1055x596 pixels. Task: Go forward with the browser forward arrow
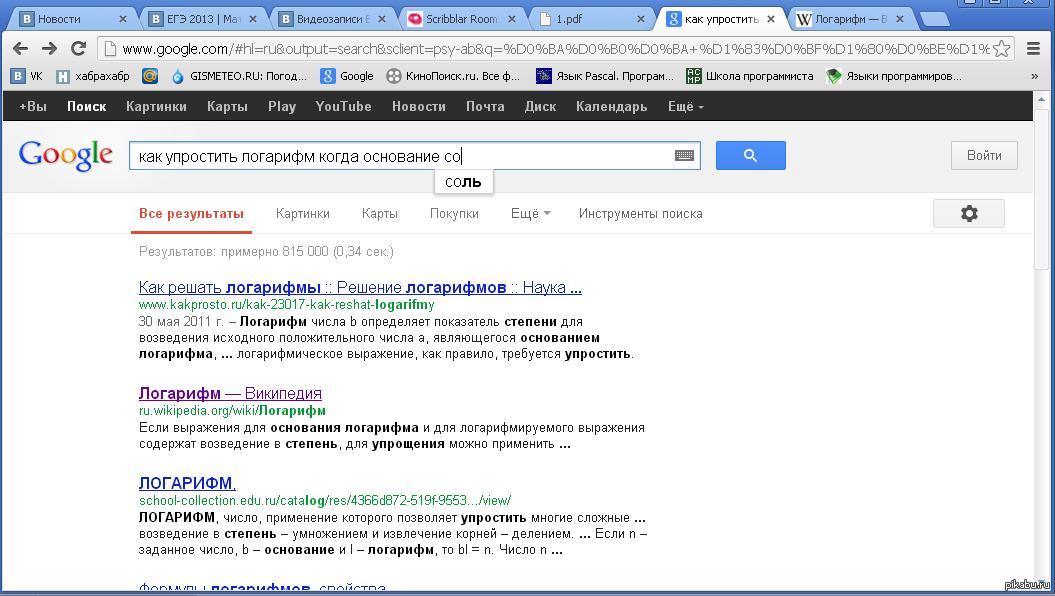(49, 48)
